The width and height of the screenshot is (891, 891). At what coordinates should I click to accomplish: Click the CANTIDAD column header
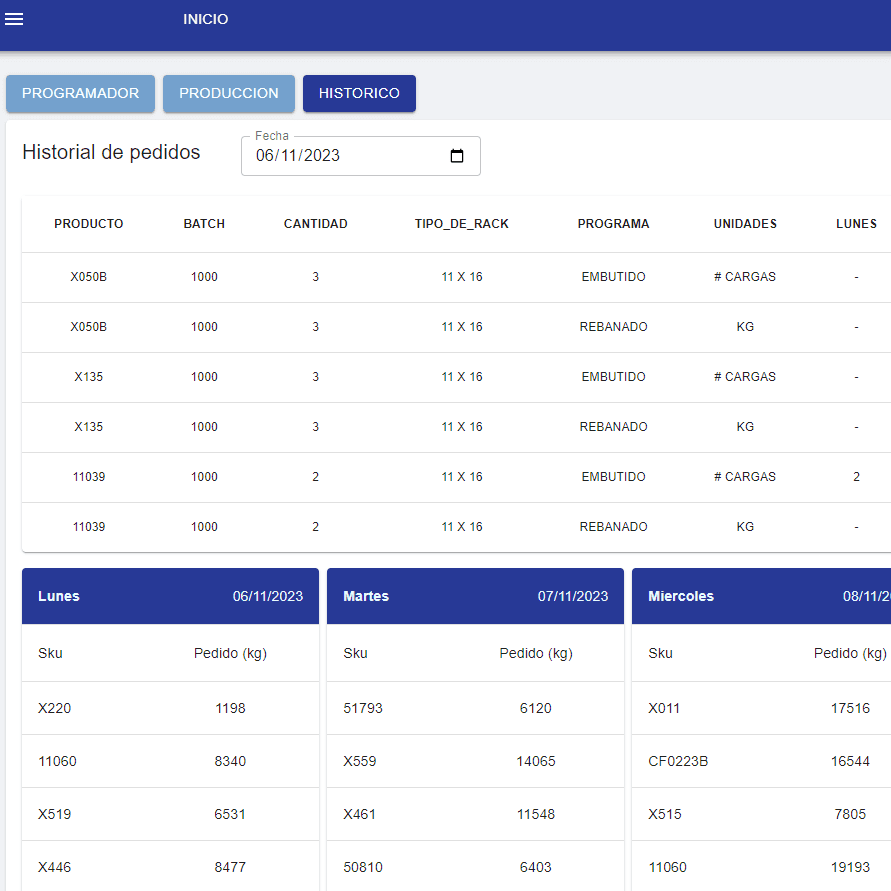[315, 224]
